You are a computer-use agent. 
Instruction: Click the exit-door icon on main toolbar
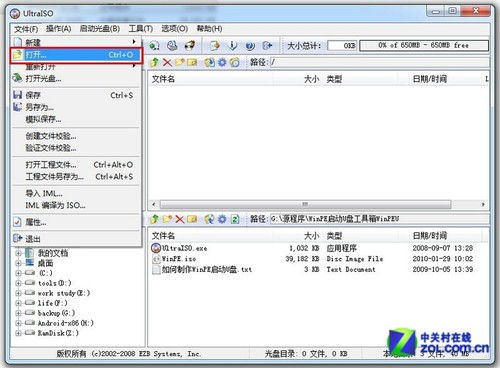[x=267, y=46]
